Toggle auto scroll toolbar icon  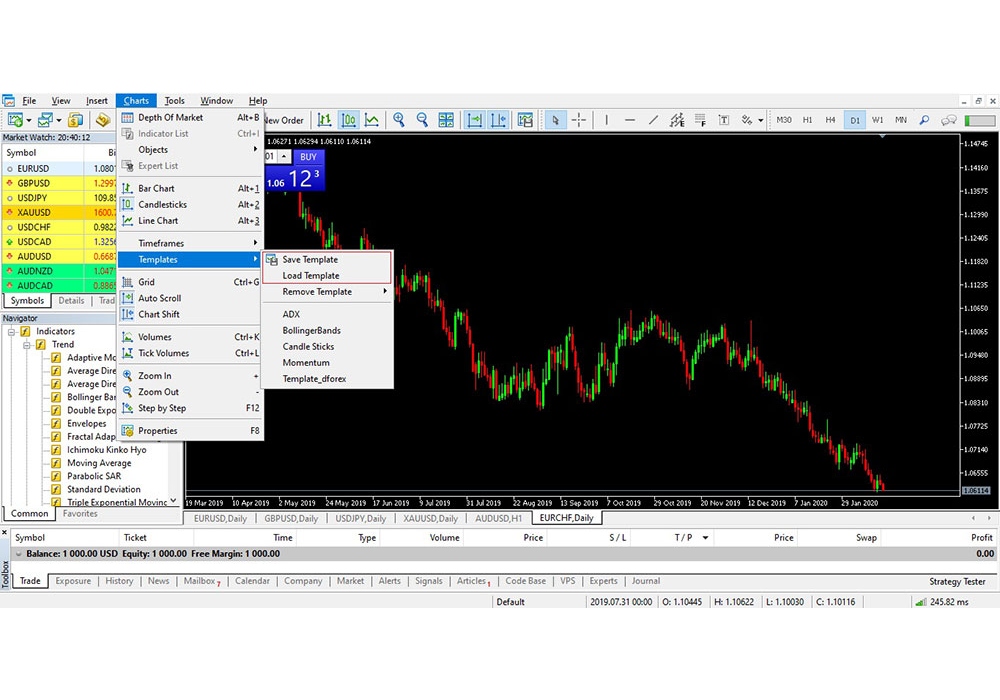tap(475, 120)
